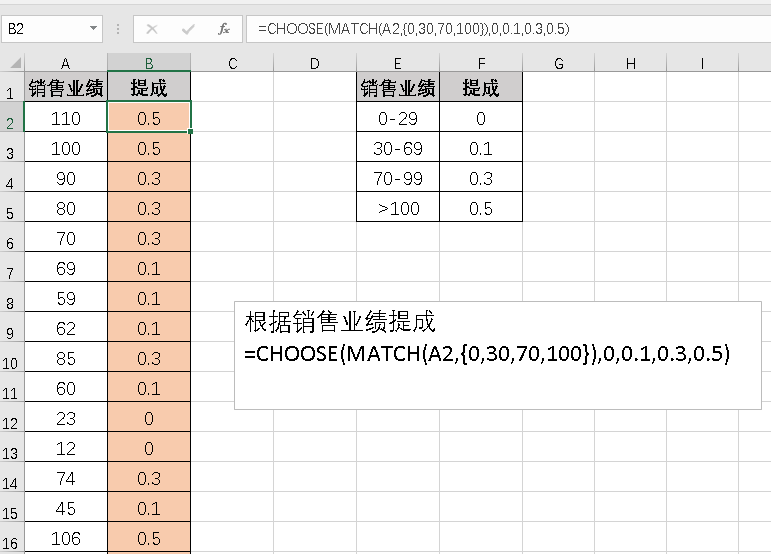Click cell B1 header 提成

[x=149, y=87]
